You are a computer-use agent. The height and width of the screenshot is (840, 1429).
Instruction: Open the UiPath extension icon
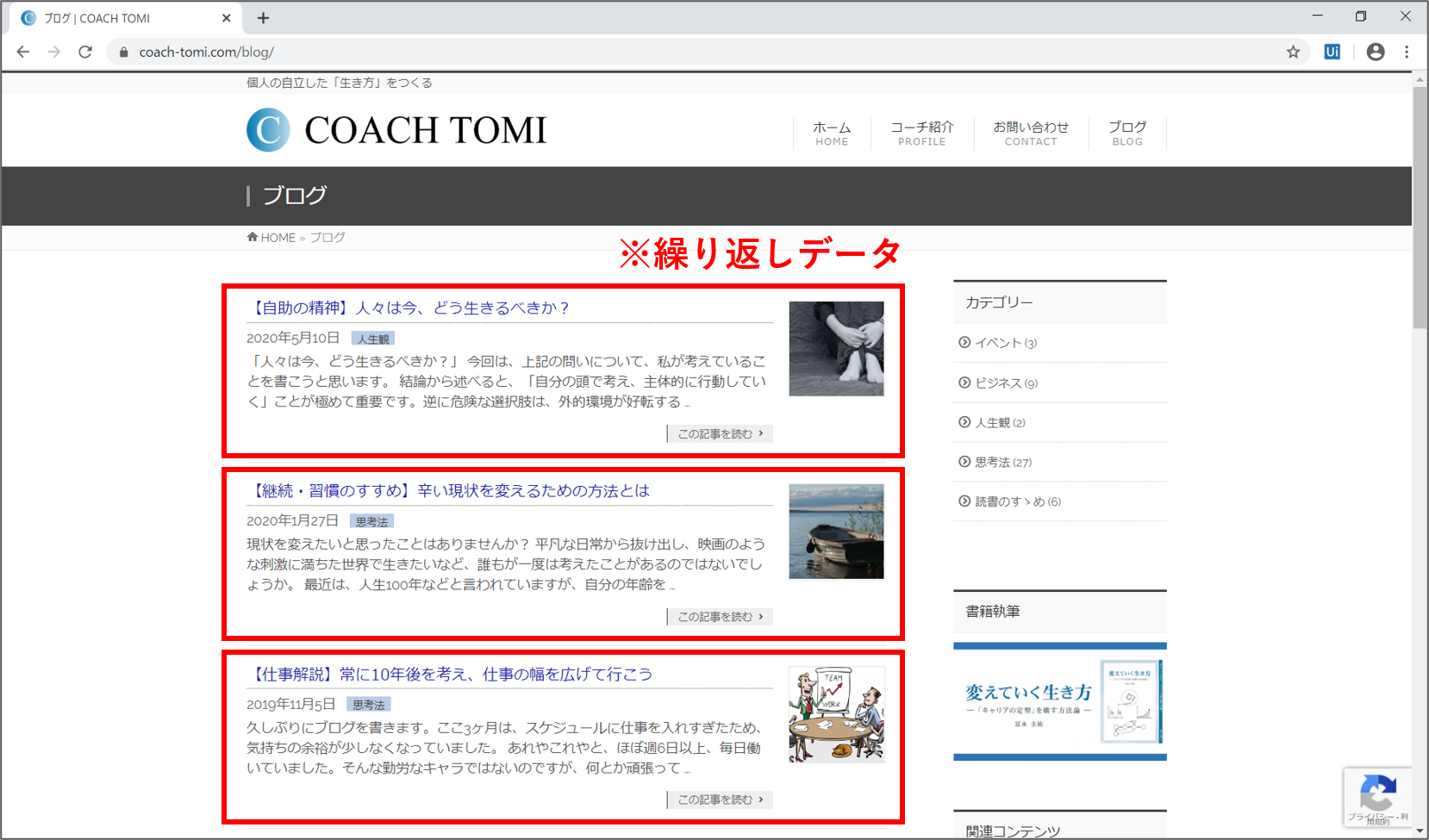click(1332, 52)
